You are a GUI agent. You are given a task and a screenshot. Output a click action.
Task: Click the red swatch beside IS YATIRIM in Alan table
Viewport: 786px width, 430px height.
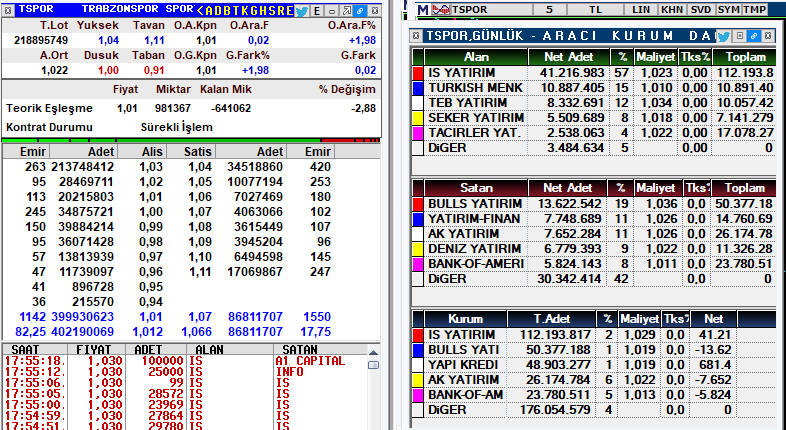pos(418,73)
